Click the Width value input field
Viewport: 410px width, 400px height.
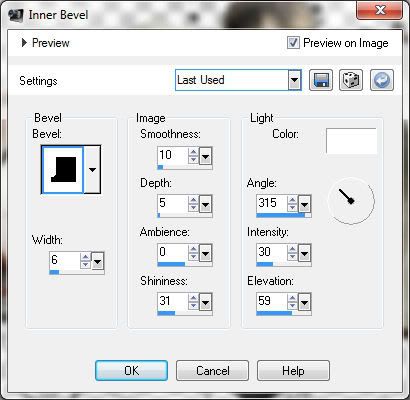(x=65, y=260)
